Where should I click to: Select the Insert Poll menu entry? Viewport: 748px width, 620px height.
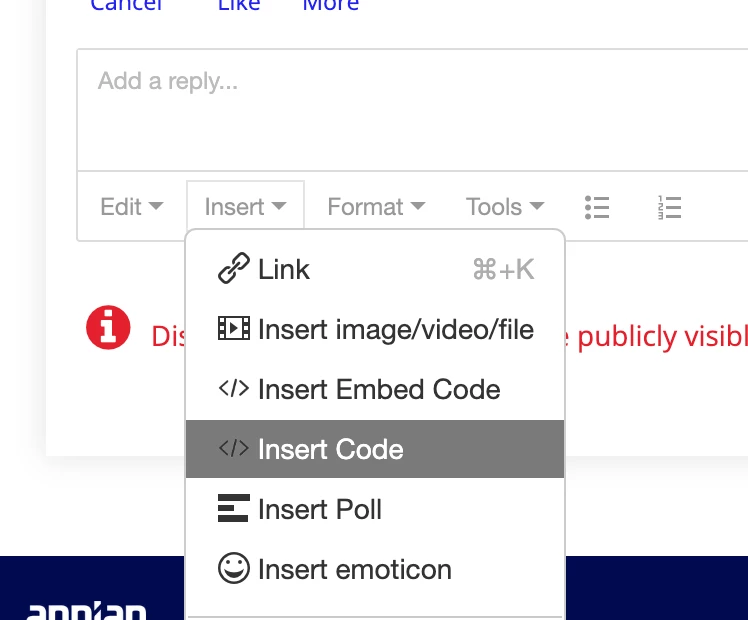[x=375, y=509]
